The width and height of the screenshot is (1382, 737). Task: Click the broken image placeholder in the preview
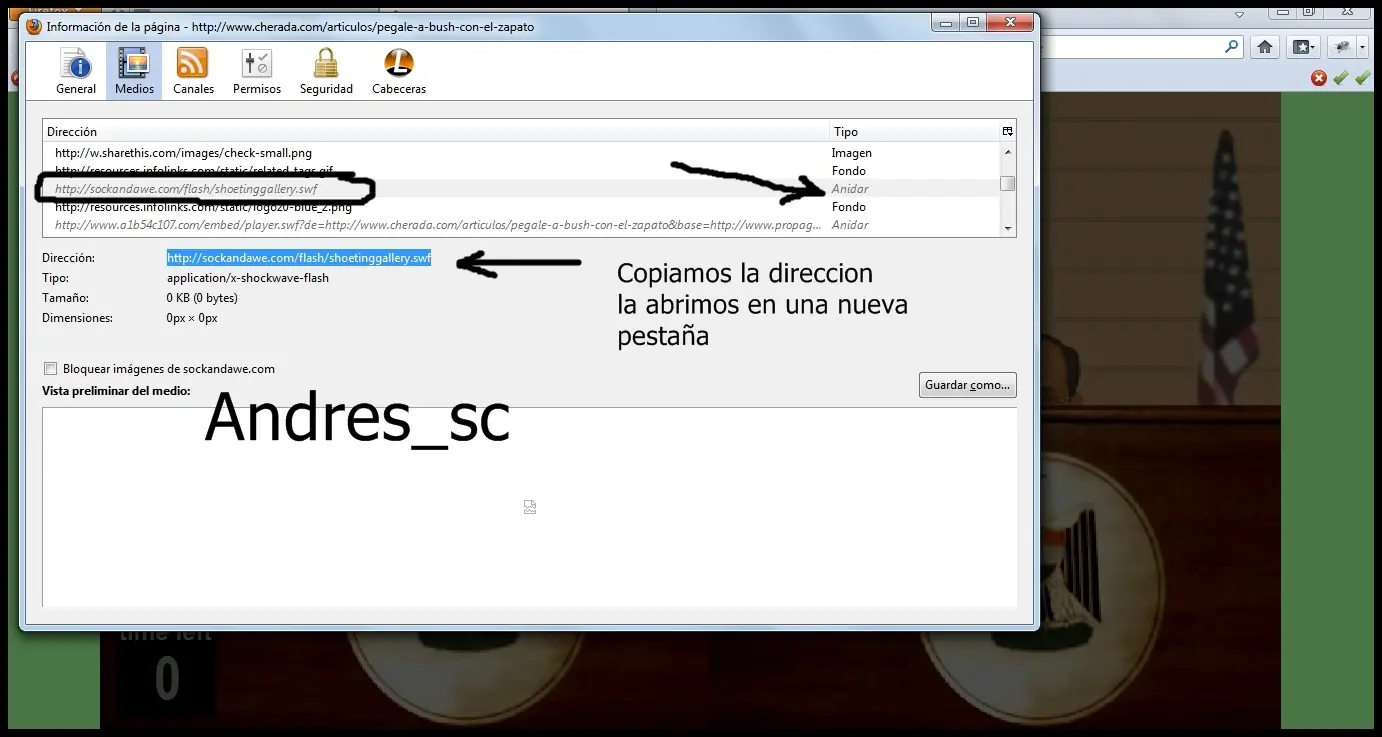[530, 507]
